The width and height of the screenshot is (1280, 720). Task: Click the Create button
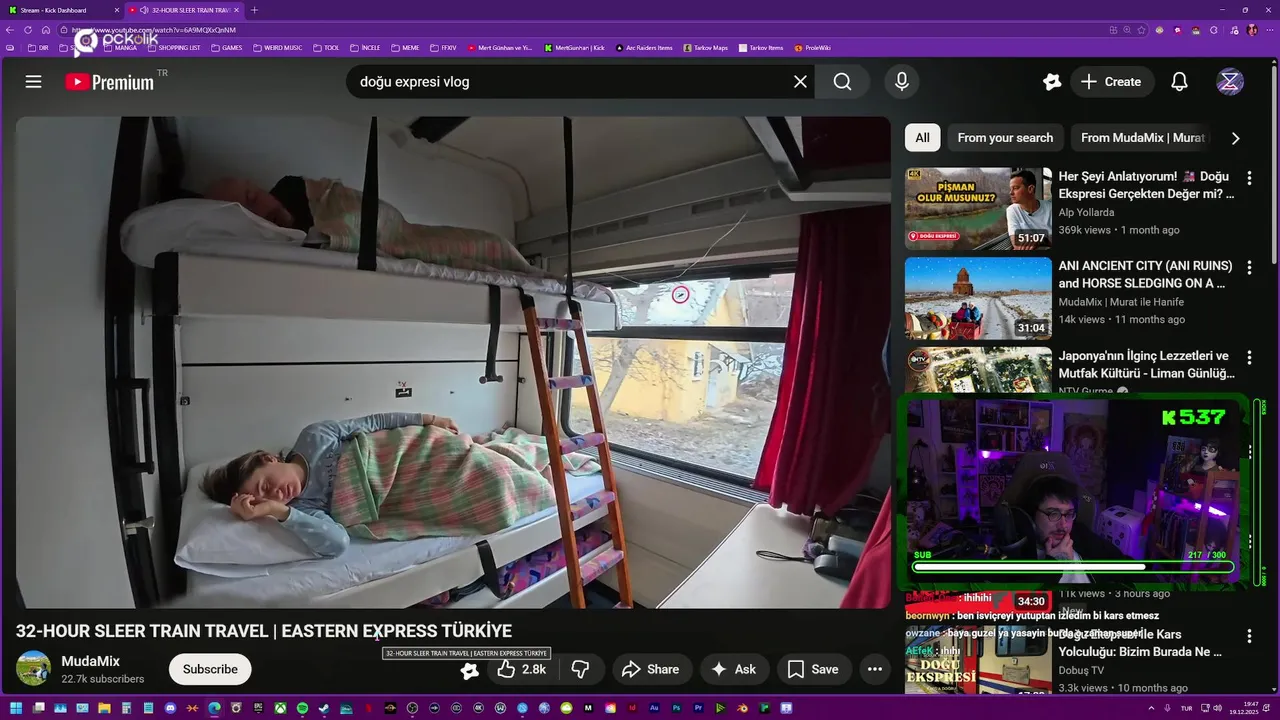coord(1111,82)
